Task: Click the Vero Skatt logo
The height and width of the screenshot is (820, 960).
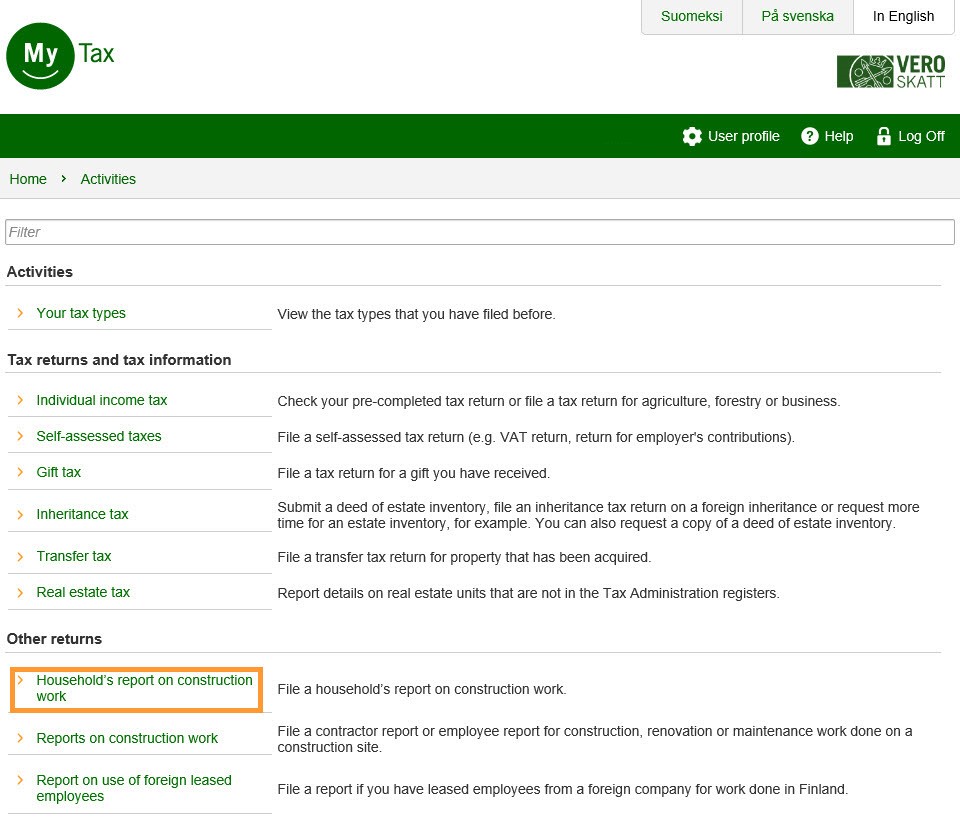Action: pos(890,72)
